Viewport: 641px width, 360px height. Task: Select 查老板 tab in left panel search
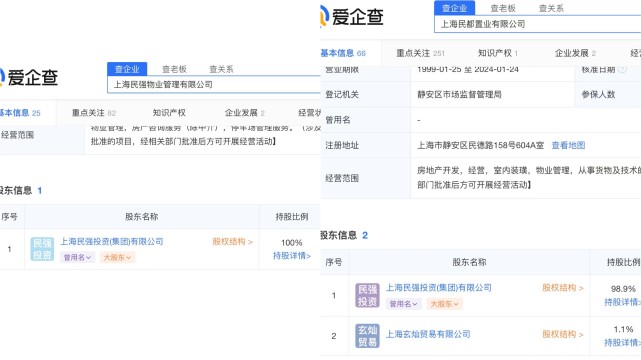pos(174,69)
